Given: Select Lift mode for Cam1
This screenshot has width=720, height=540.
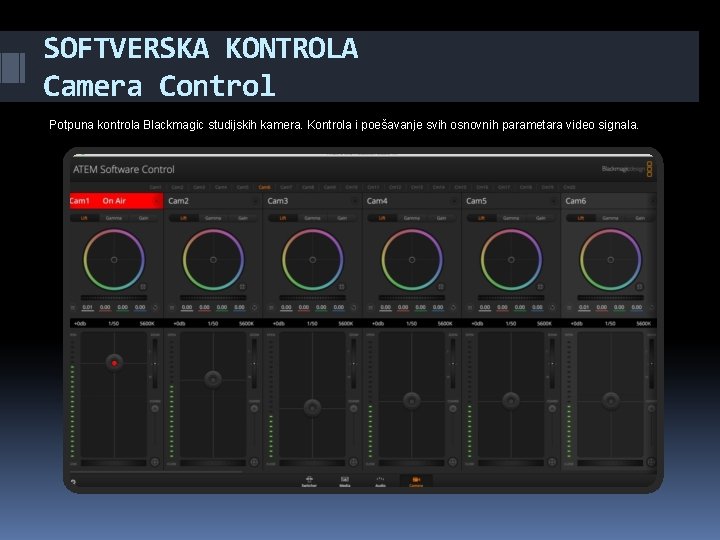Looking at the screenshot, I should [84, 218].
